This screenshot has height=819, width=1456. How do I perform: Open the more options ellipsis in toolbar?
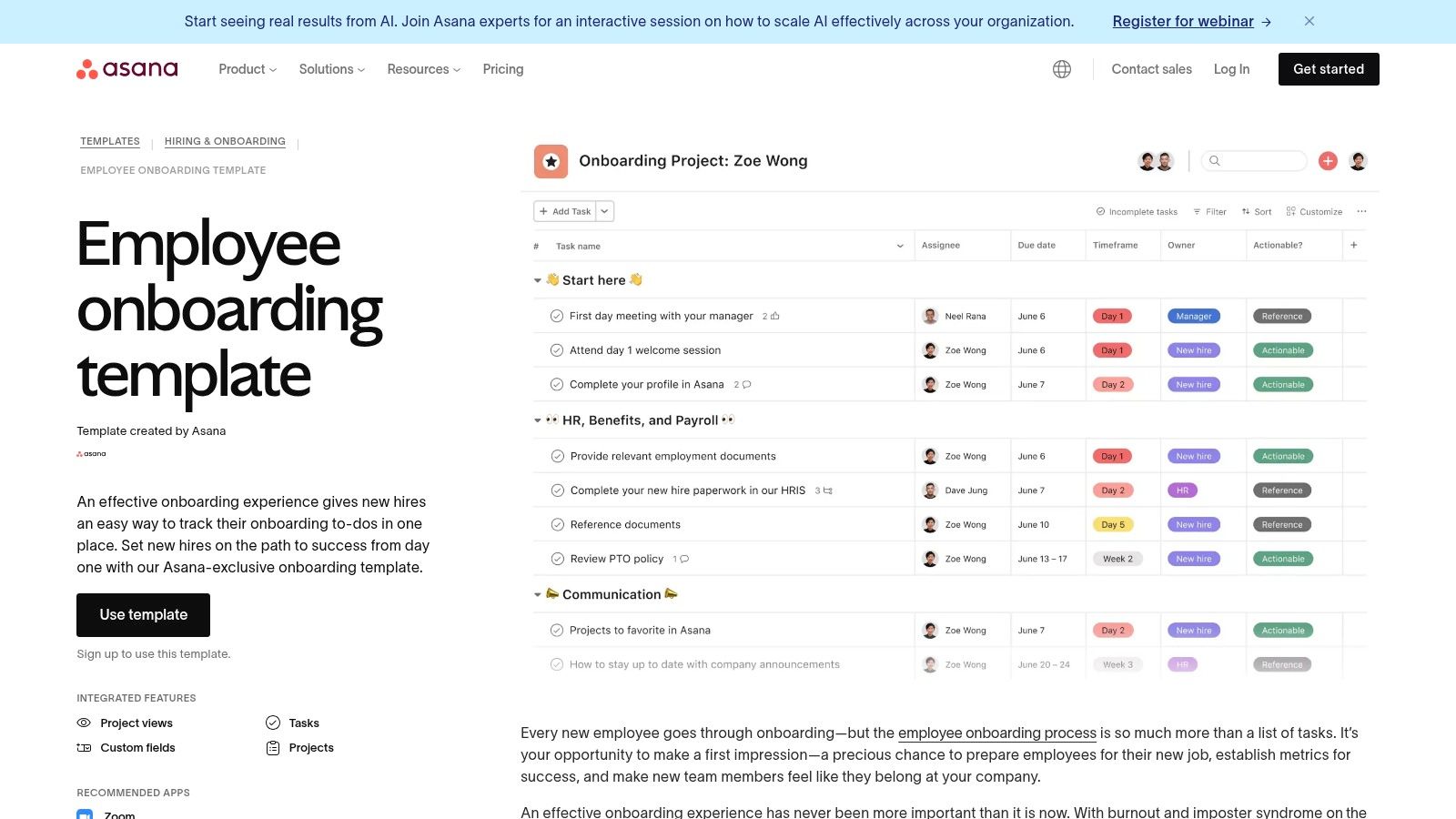click(1361, 211)
